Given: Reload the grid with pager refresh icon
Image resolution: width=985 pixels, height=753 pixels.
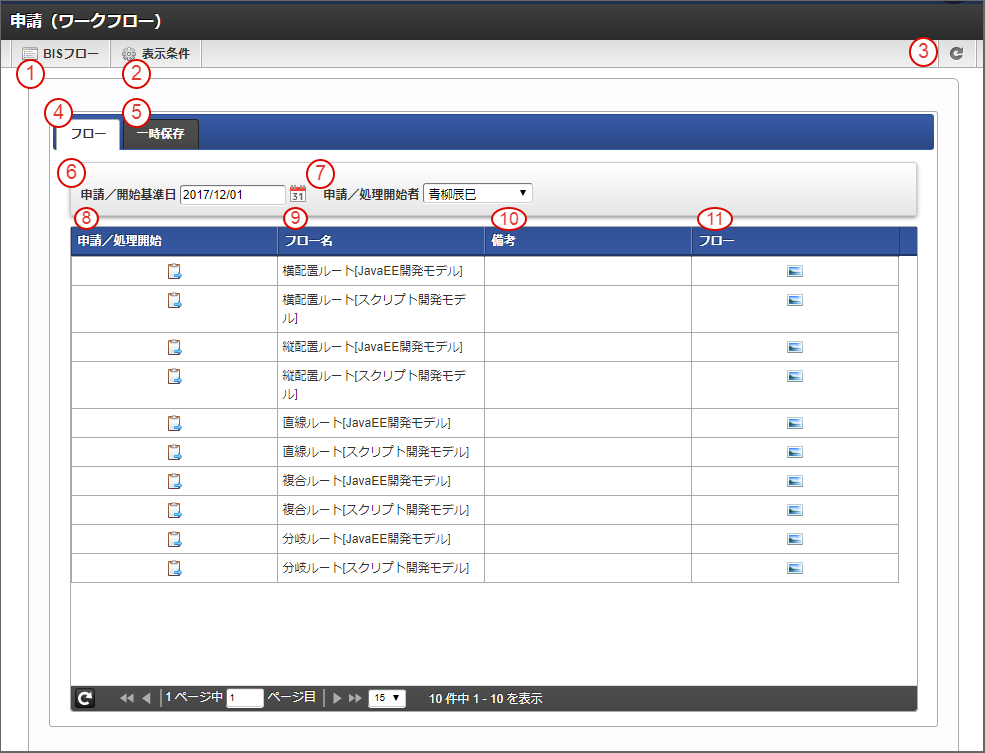Looking at the screenshot, I should coord(85,698).
